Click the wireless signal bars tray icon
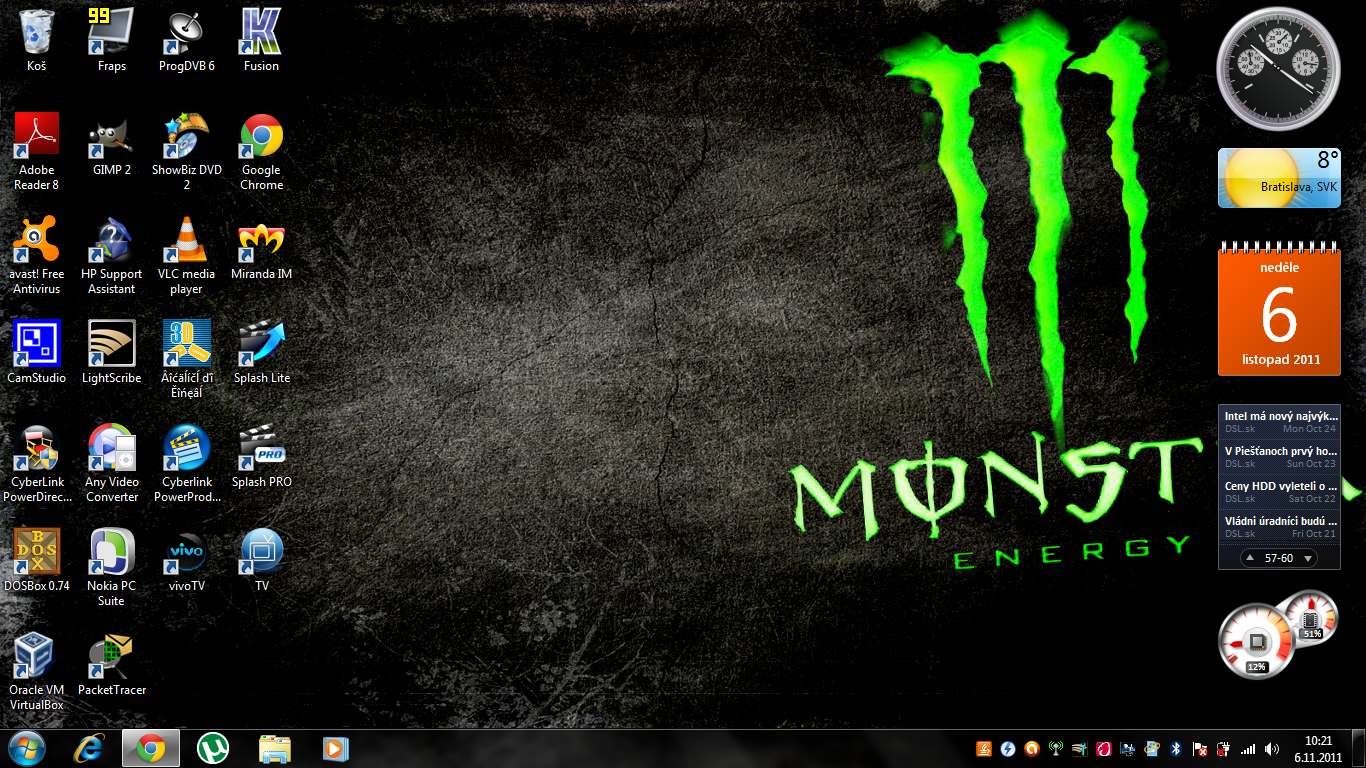Image resolution: width=1366 pixels, height=768 pixels. point(1247,748)
